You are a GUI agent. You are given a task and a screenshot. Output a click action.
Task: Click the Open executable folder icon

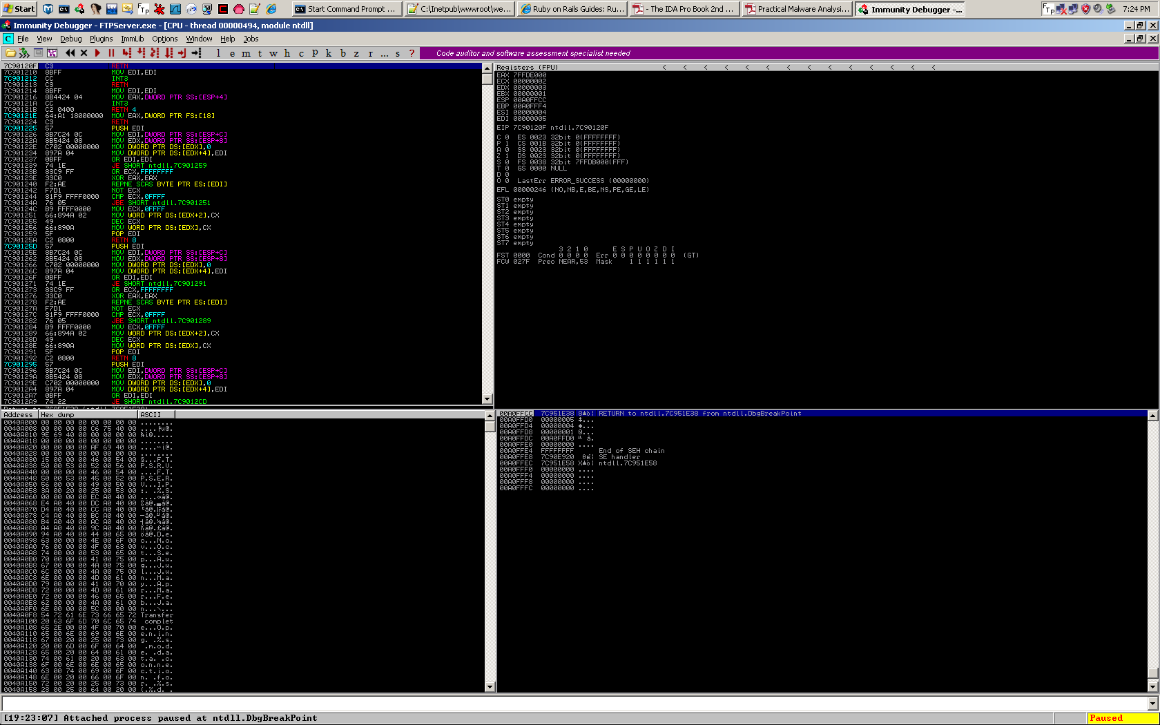pos(10,53)
